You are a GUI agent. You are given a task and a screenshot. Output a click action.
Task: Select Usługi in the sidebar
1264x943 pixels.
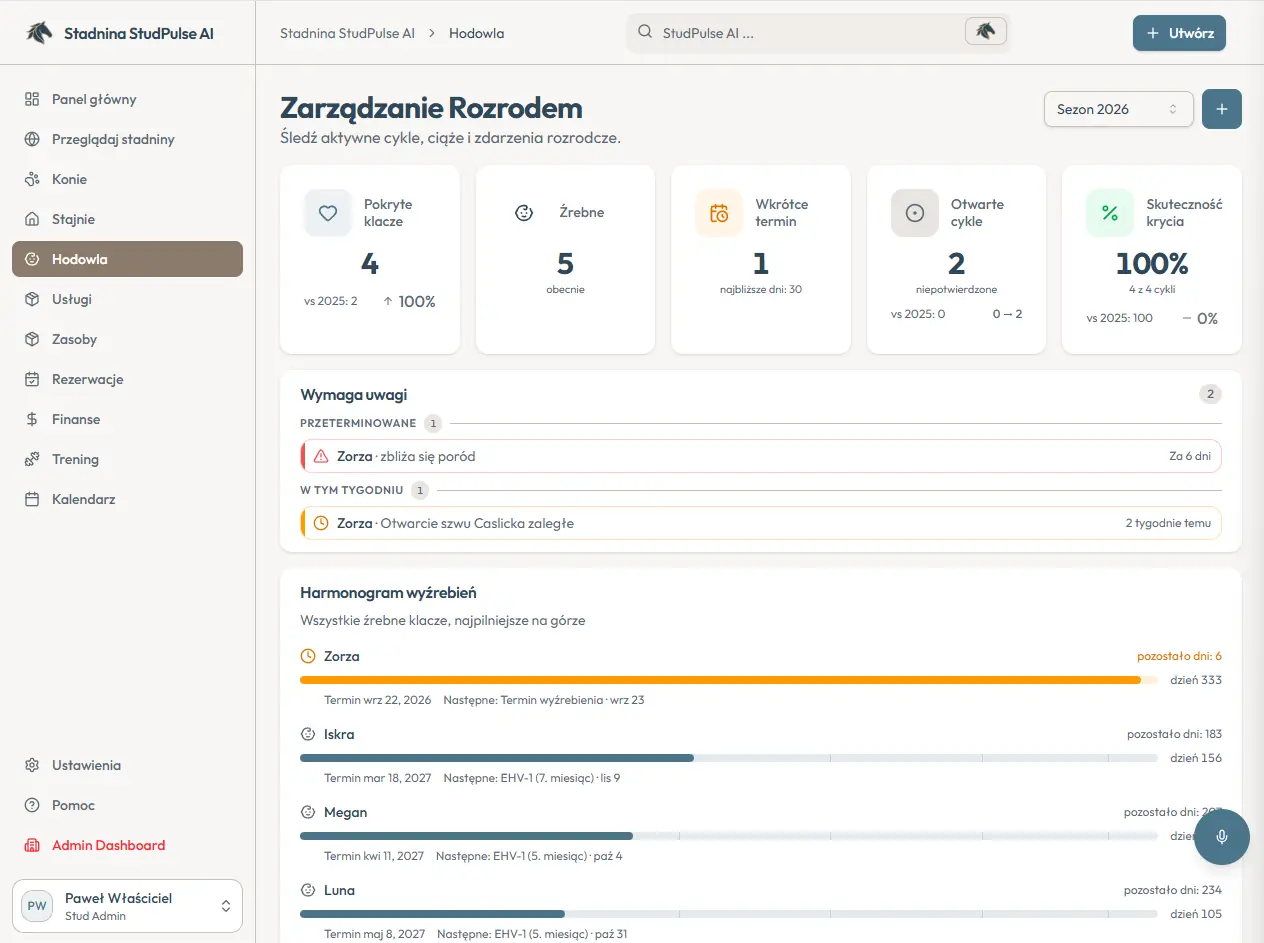point(127,299)
